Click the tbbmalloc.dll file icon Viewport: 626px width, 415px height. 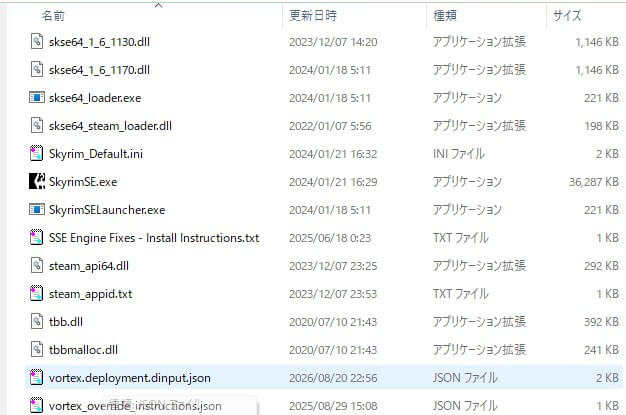(x=37, y=349)
